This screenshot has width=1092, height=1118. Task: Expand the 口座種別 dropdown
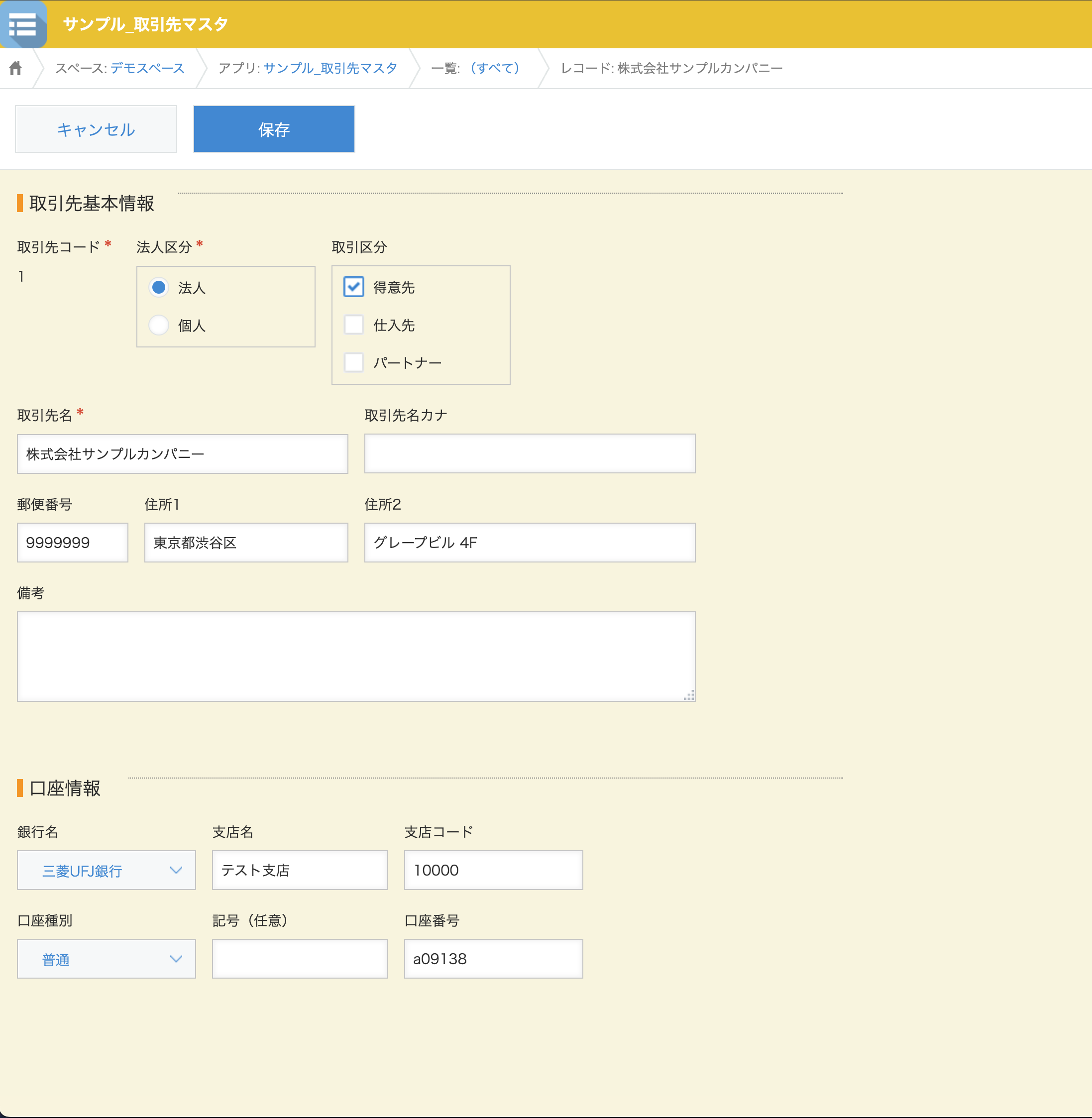[x=107, y=959]
